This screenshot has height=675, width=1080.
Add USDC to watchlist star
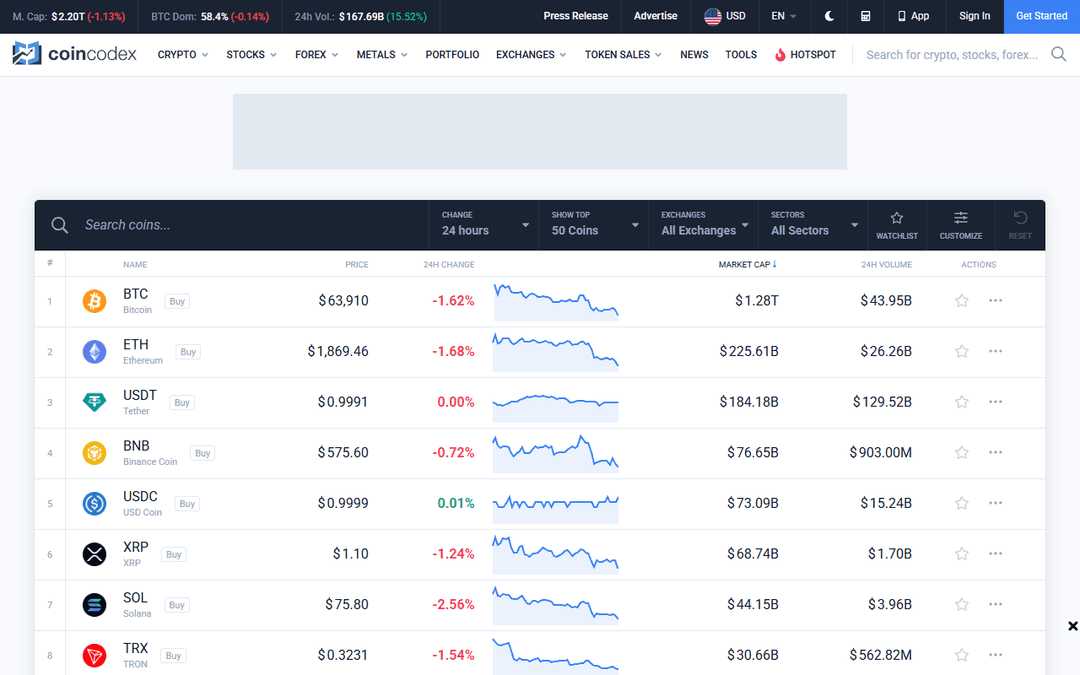[962, 503]
